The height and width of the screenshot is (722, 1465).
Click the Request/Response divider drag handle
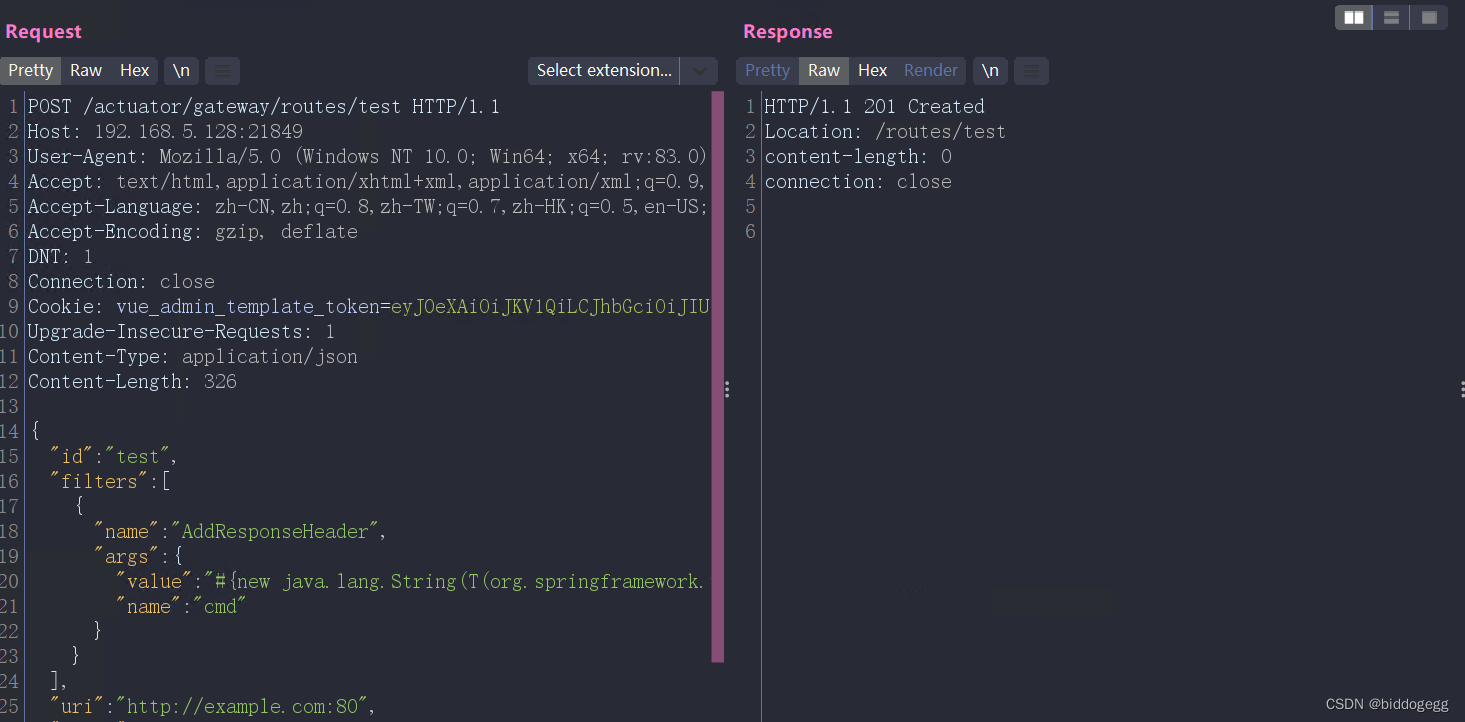click(727, 389)
